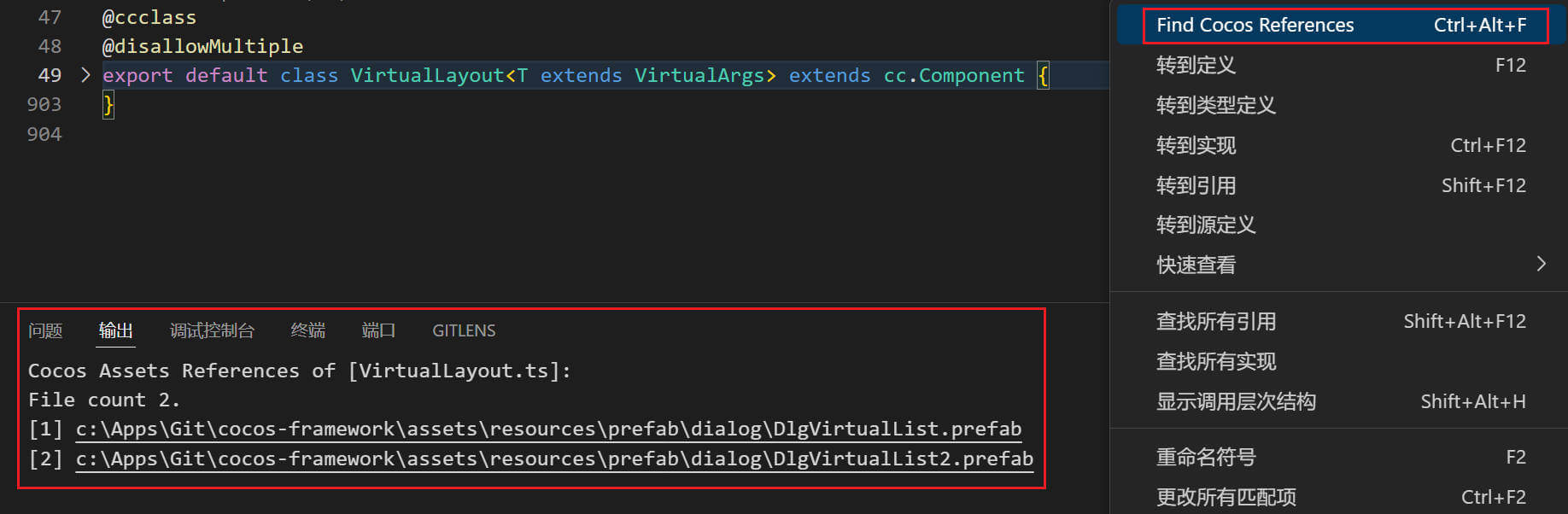
Task: Switch to the 问题 panel tab
Action: pos(45,330)
